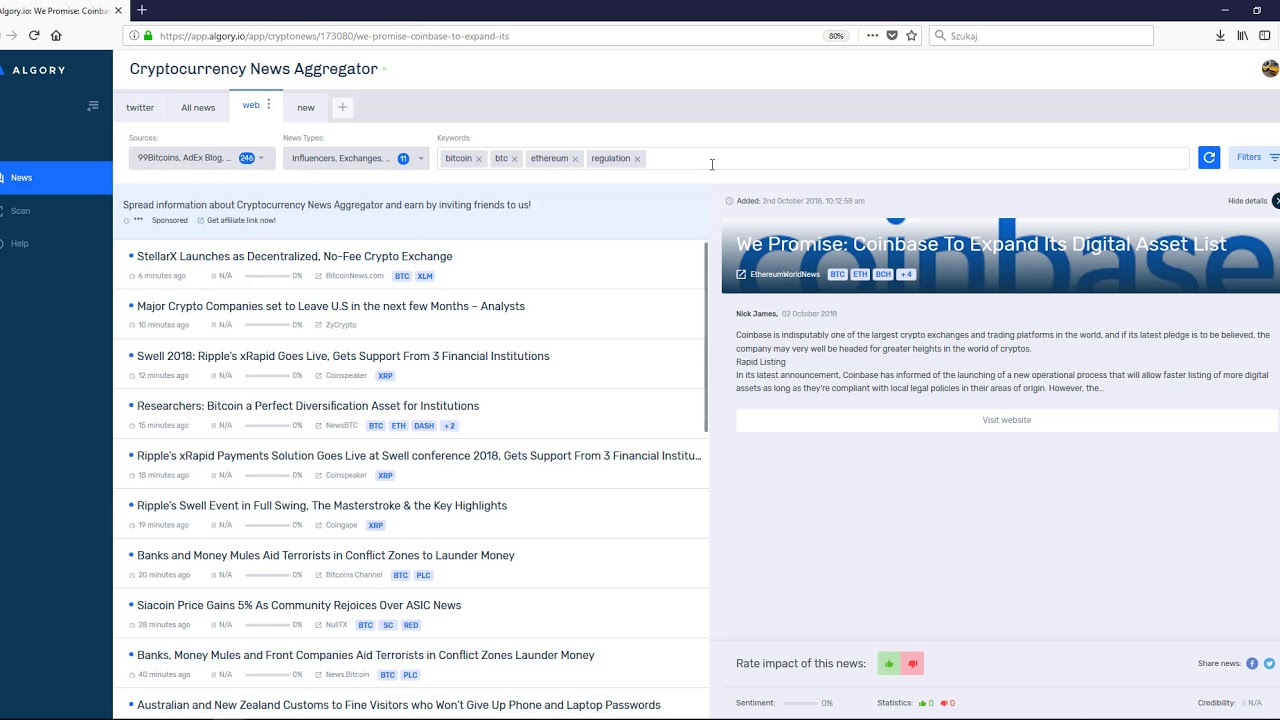Switch to the new tab
Screen dimensions: 1280x720
click(306, 107)
